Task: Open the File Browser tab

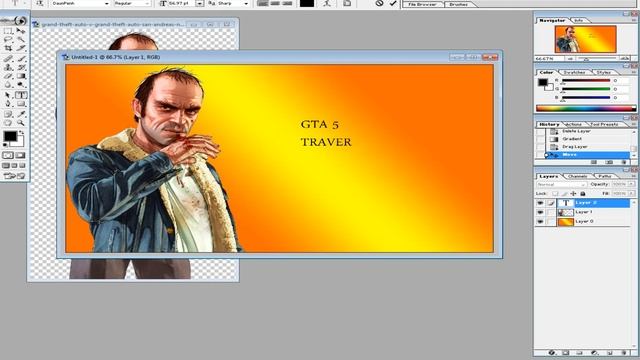Action: (x=422, y=4)
